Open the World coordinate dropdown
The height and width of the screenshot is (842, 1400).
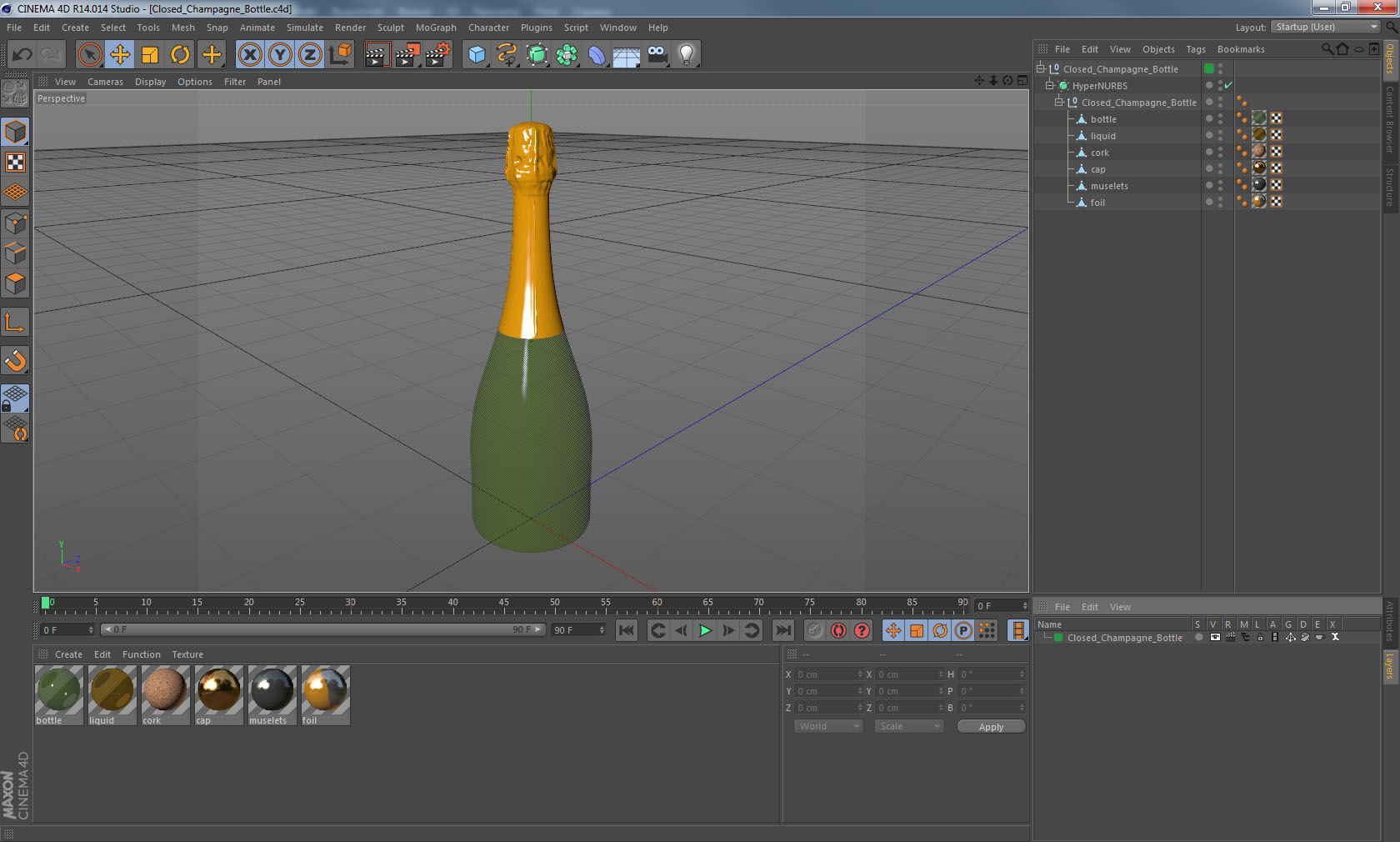828,726
